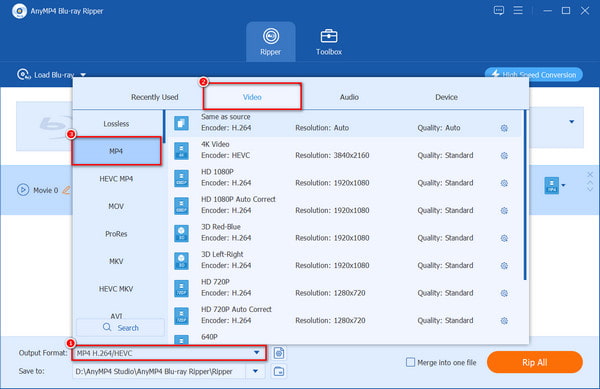Choose the 4K Video preset name
Image resolution: width=600 pixels, height=389 pixels.
(215, 144)
